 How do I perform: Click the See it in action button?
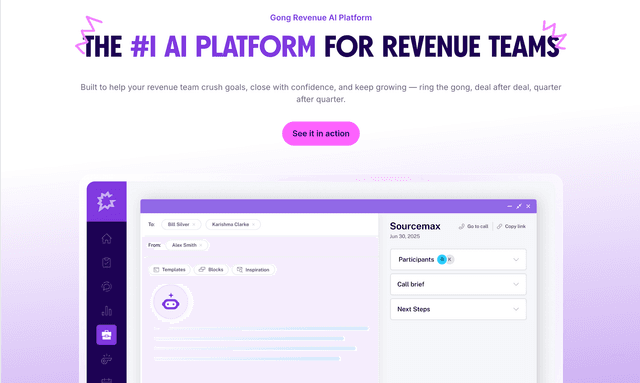pos(321,134)
